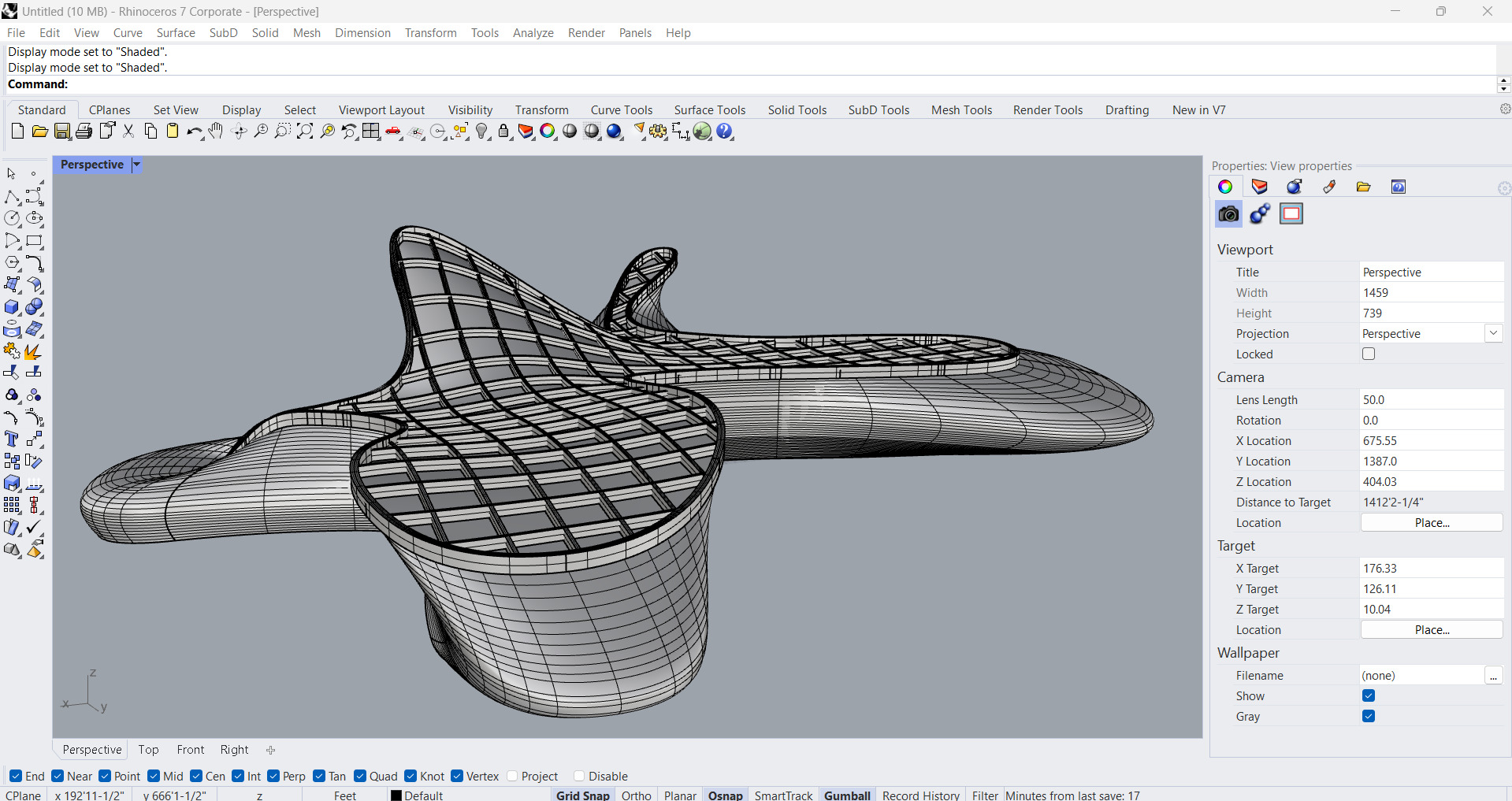Browse wallpaper filename with ellipsis button
The width and height of the screenshot is (1512, 801).
click(x=1493, y=676)
